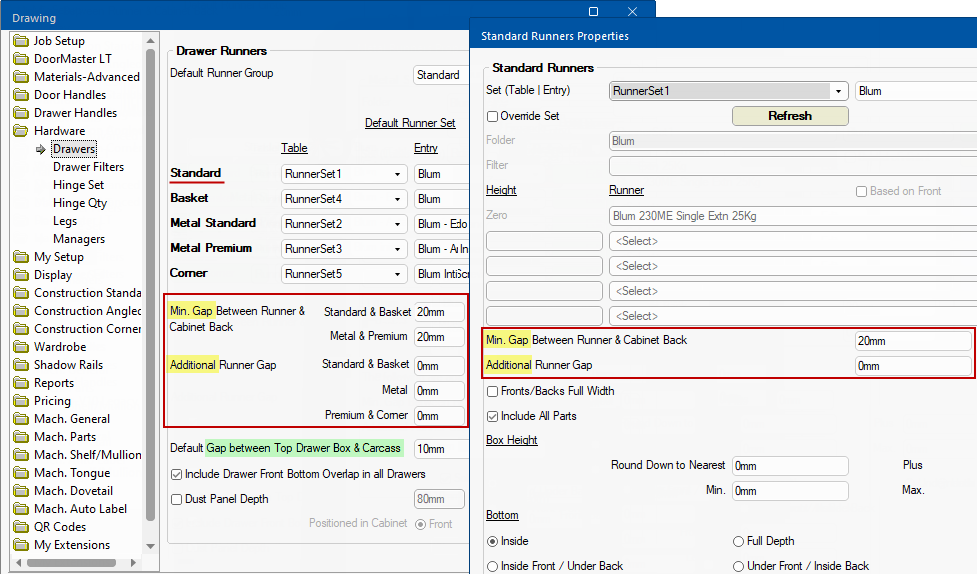Enable the Override Set checkbox
Viewport: 977px width, 574px height.
click(x=492, y=116)
